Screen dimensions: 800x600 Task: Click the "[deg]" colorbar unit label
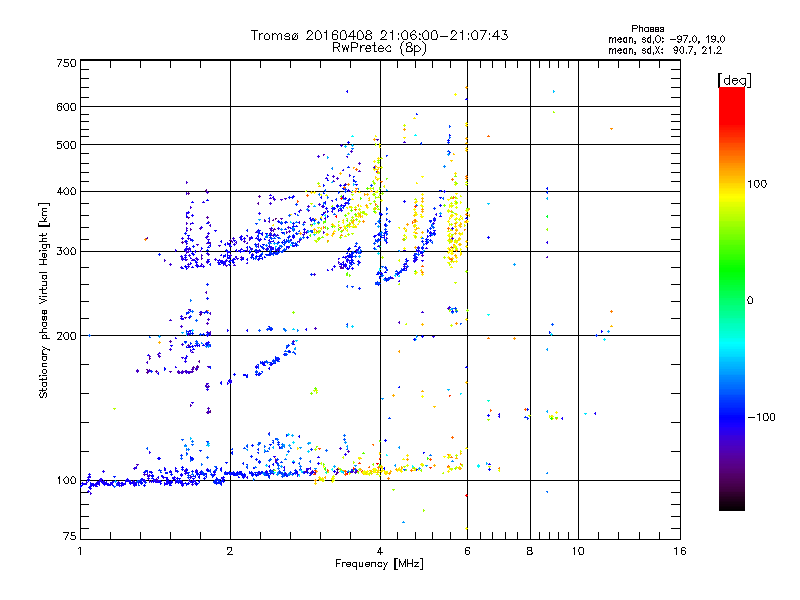(x=734, y=80)
